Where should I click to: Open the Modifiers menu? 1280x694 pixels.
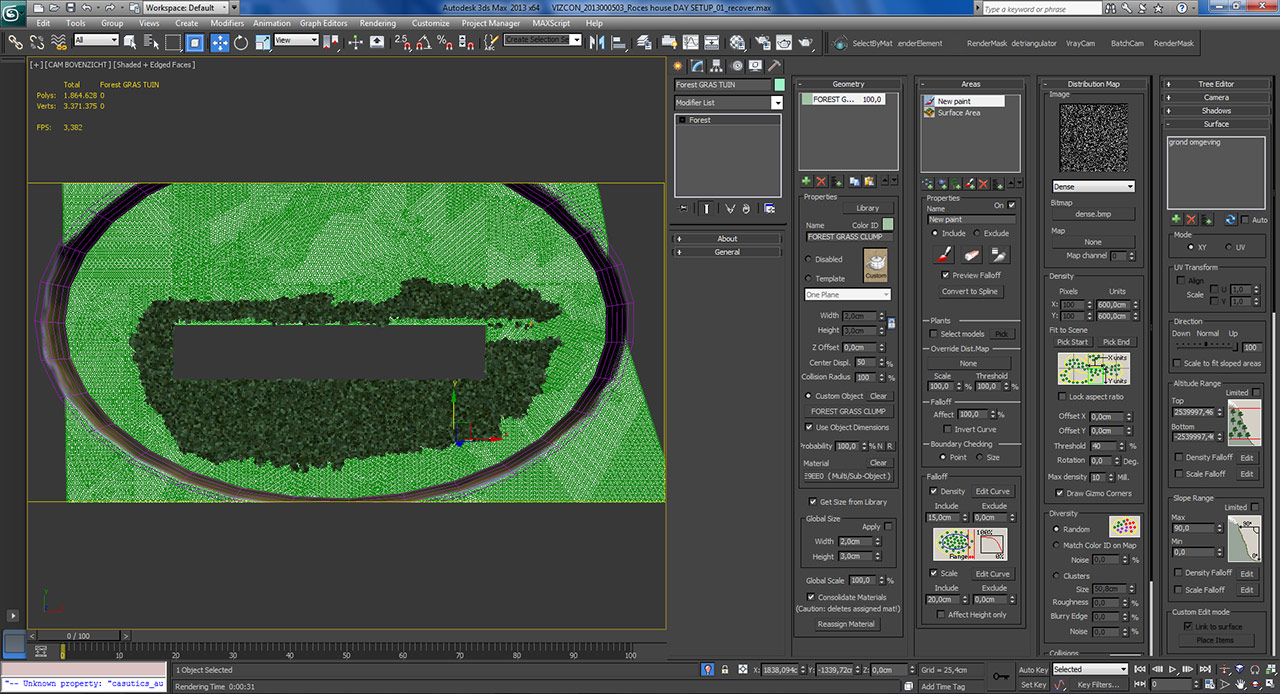tap(227, 23)
